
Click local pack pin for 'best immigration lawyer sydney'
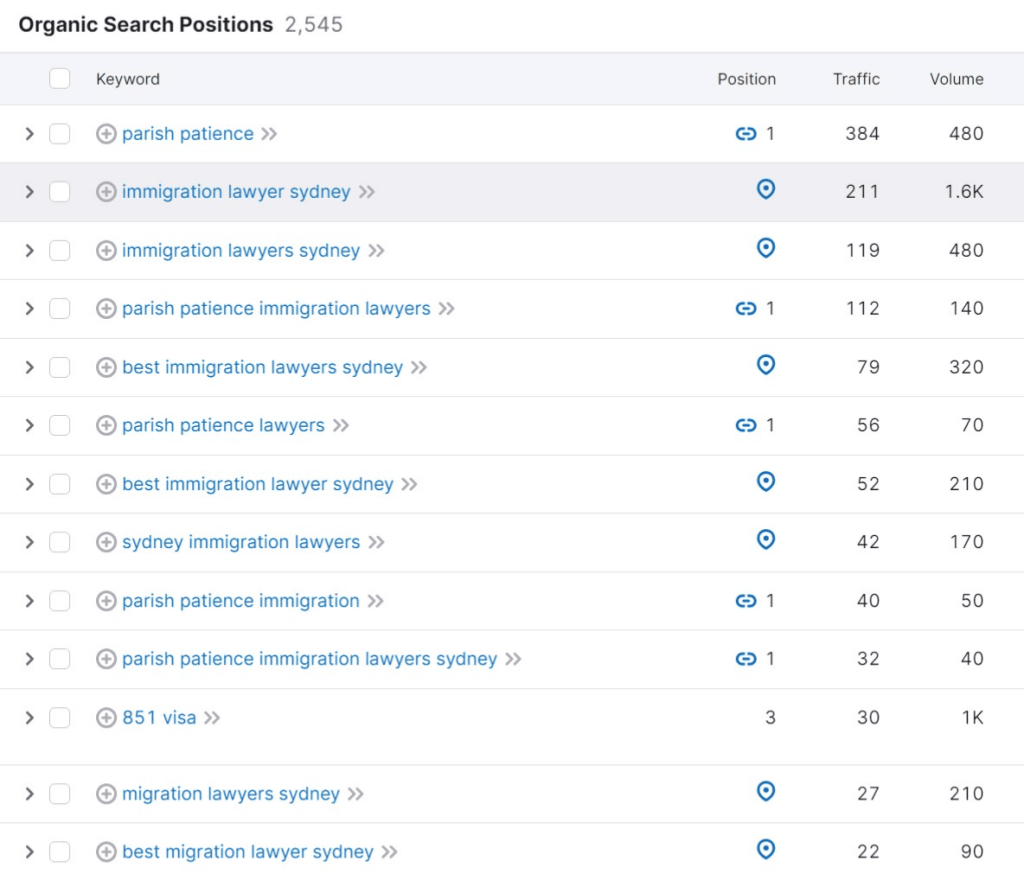(765, 482)
